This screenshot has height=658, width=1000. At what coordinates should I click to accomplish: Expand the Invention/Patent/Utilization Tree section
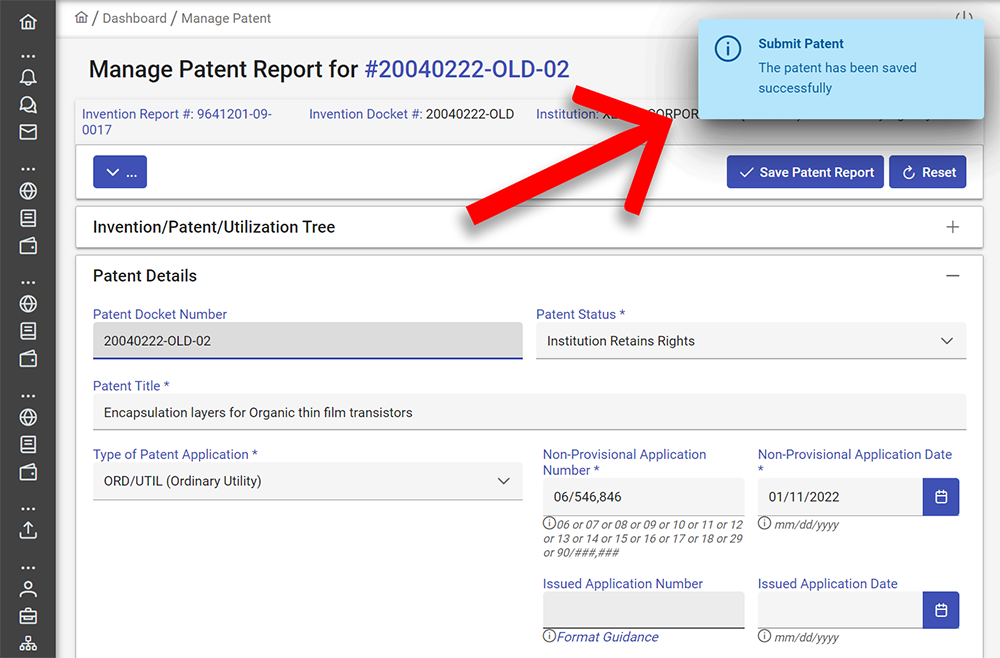click(952, 227)
